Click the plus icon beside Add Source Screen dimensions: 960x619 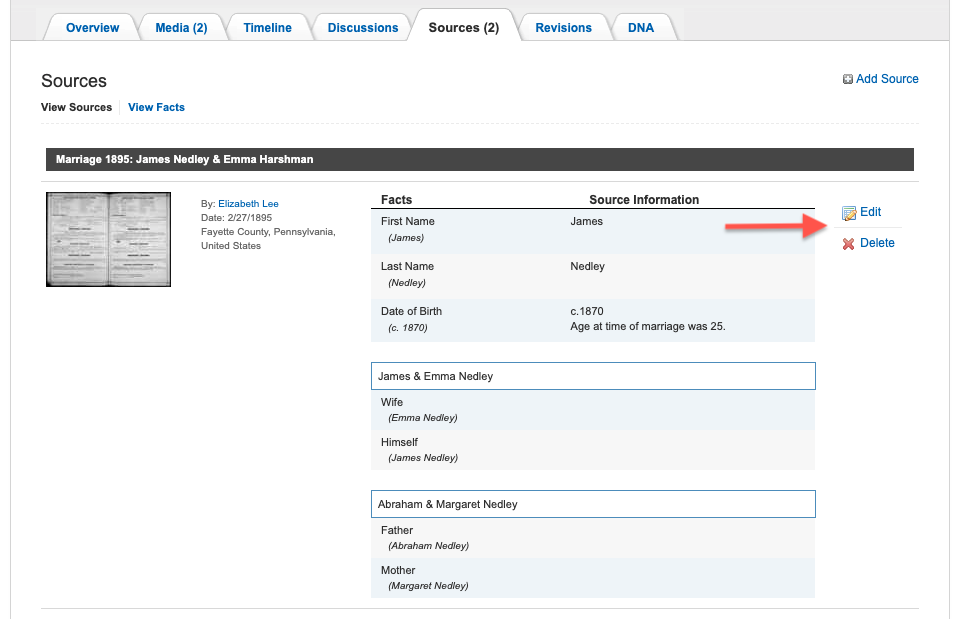[848, 79]
